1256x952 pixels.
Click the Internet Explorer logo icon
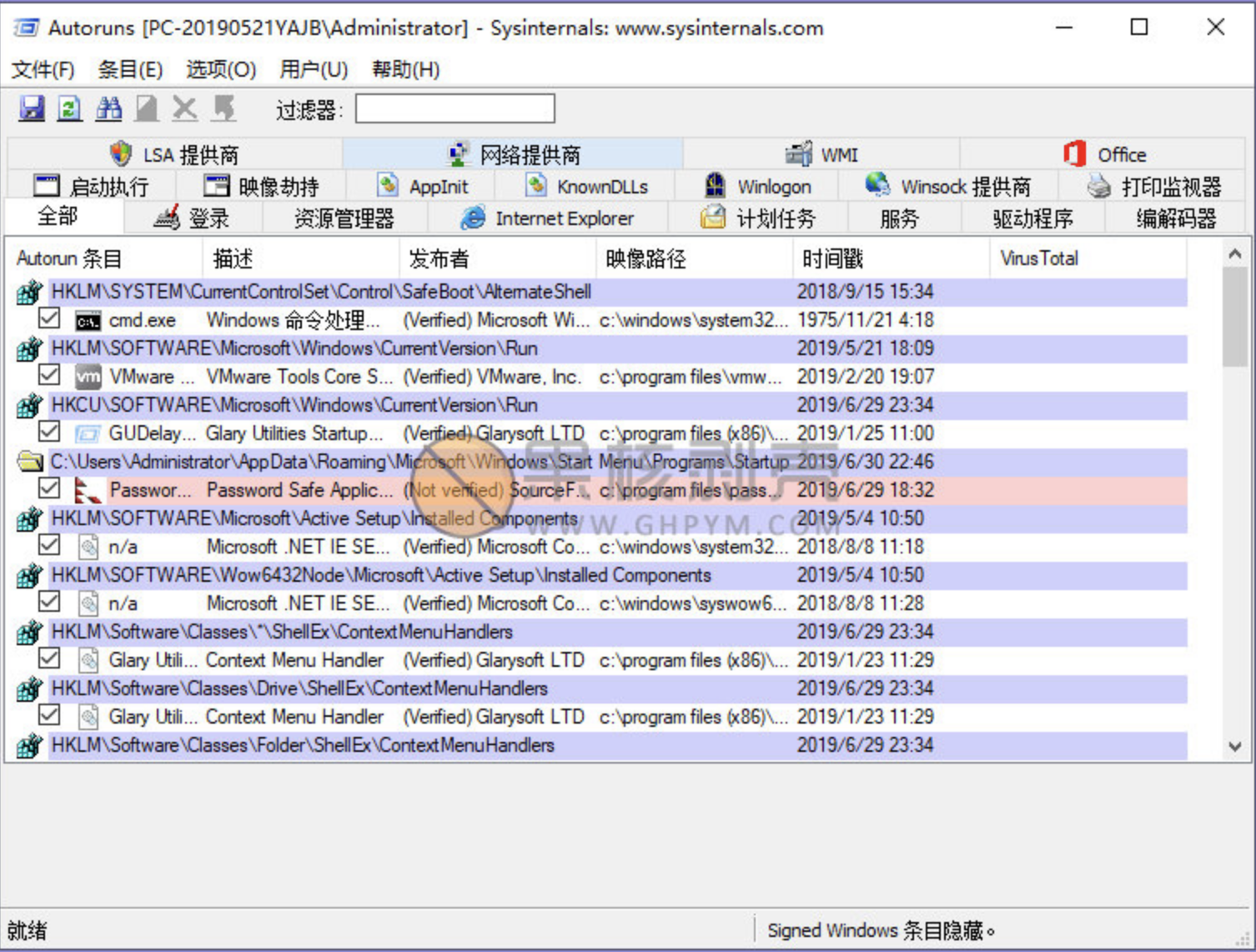(473, 218)
